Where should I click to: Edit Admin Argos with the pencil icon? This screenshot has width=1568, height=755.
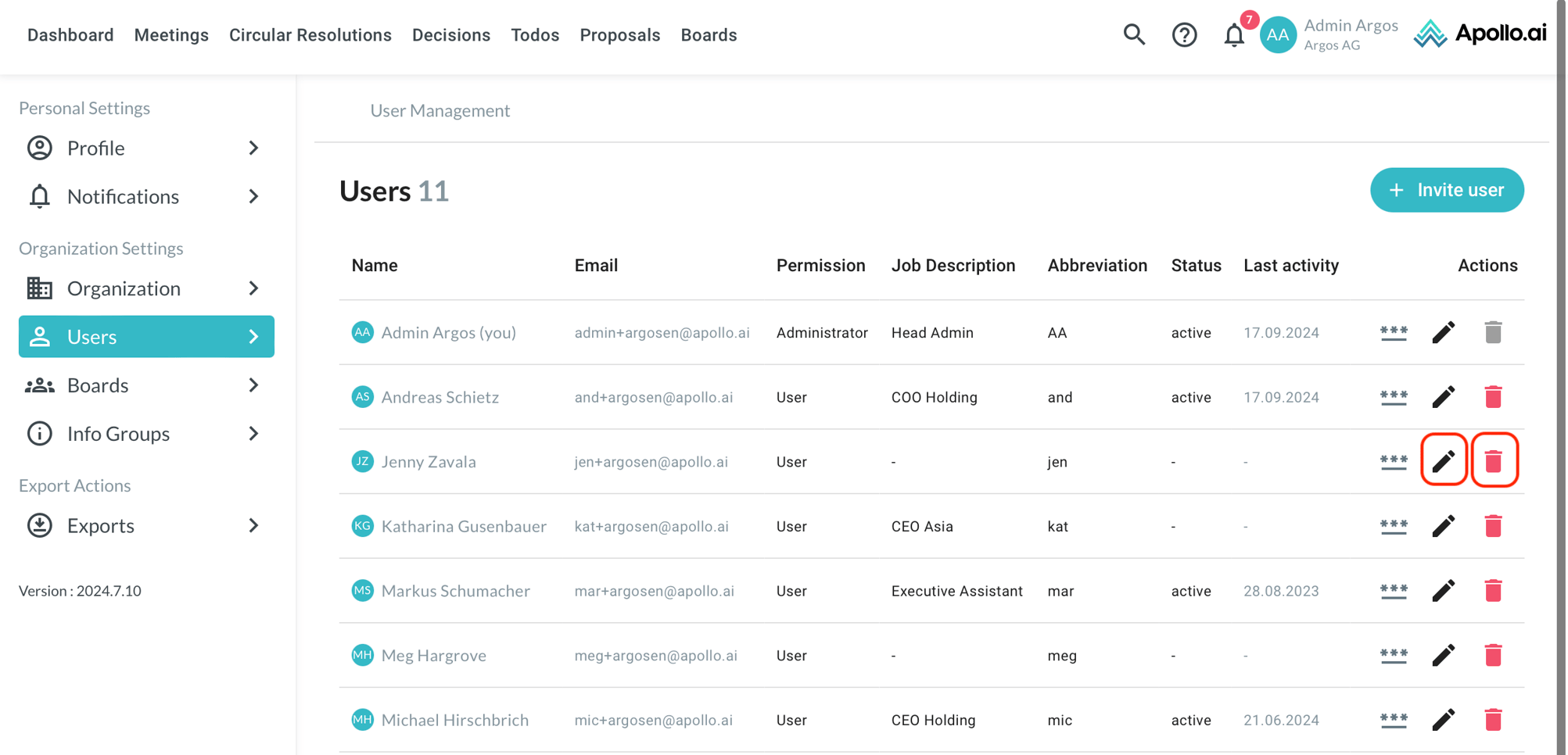pyautogui.click(x=1443, y=332)
